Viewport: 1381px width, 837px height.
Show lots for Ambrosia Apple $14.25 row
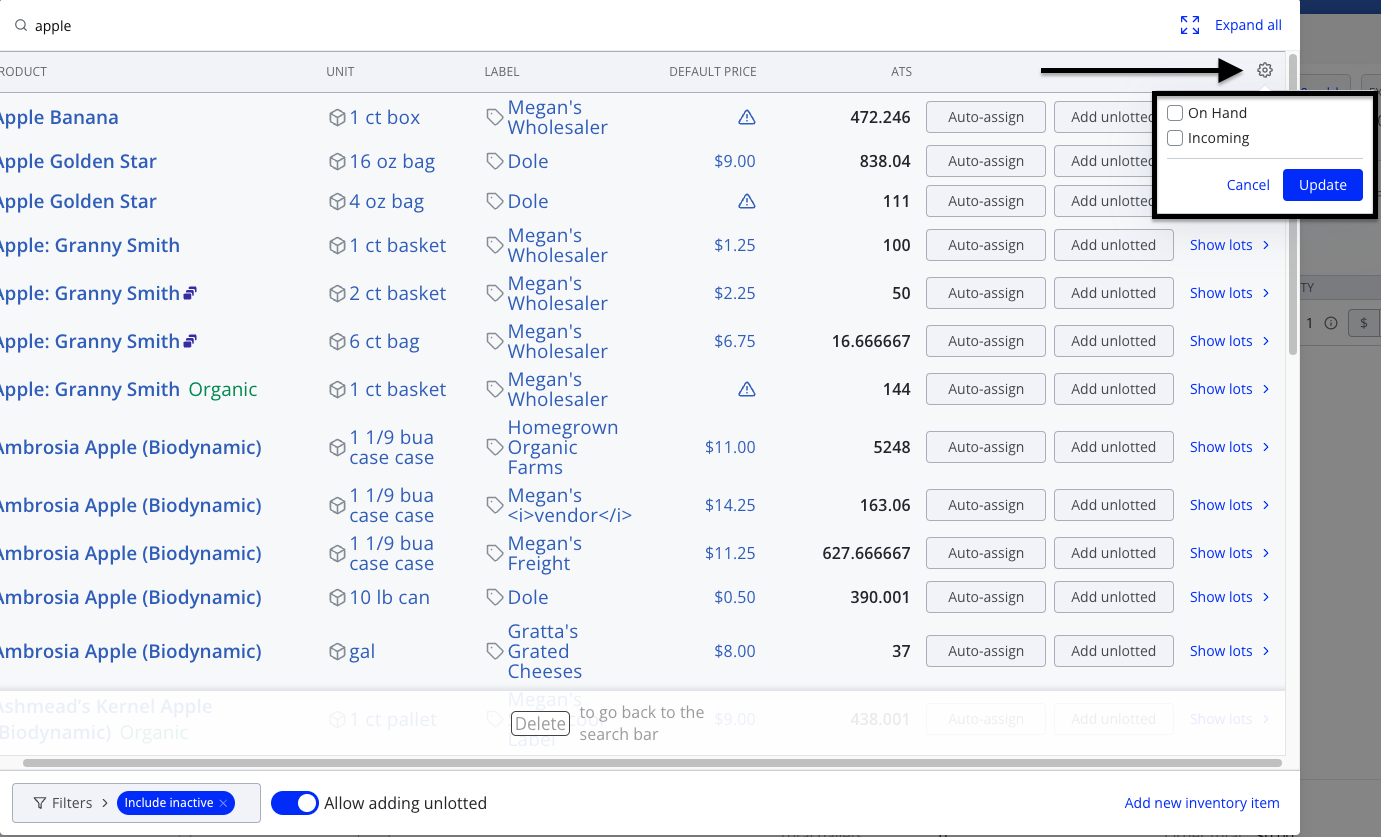point(1229,505)
